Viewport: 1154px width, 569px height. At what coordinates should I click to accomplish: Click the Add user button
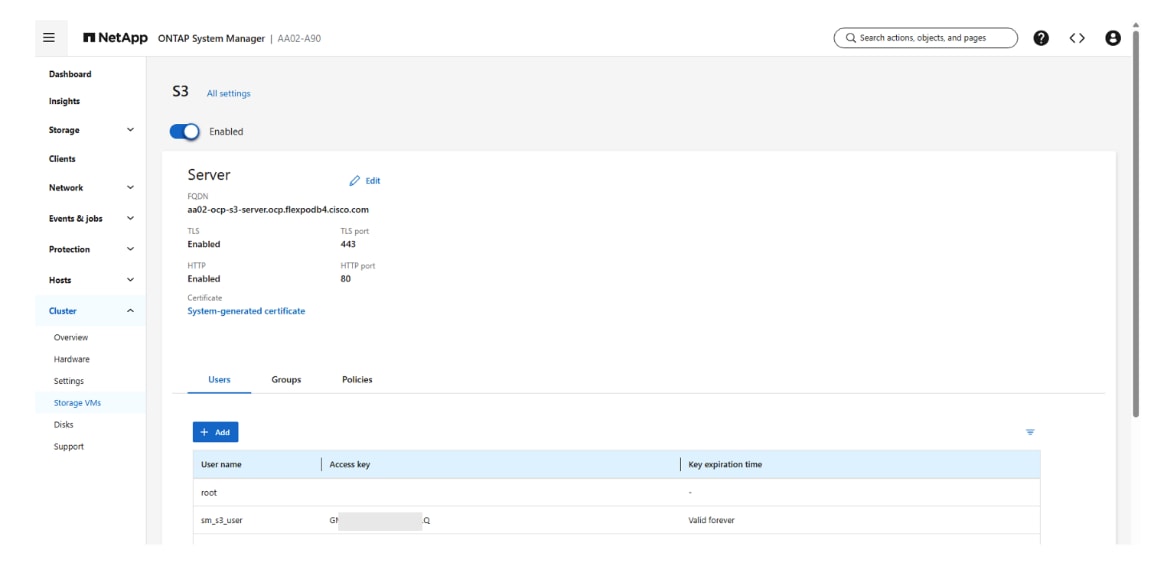point(216,432)
